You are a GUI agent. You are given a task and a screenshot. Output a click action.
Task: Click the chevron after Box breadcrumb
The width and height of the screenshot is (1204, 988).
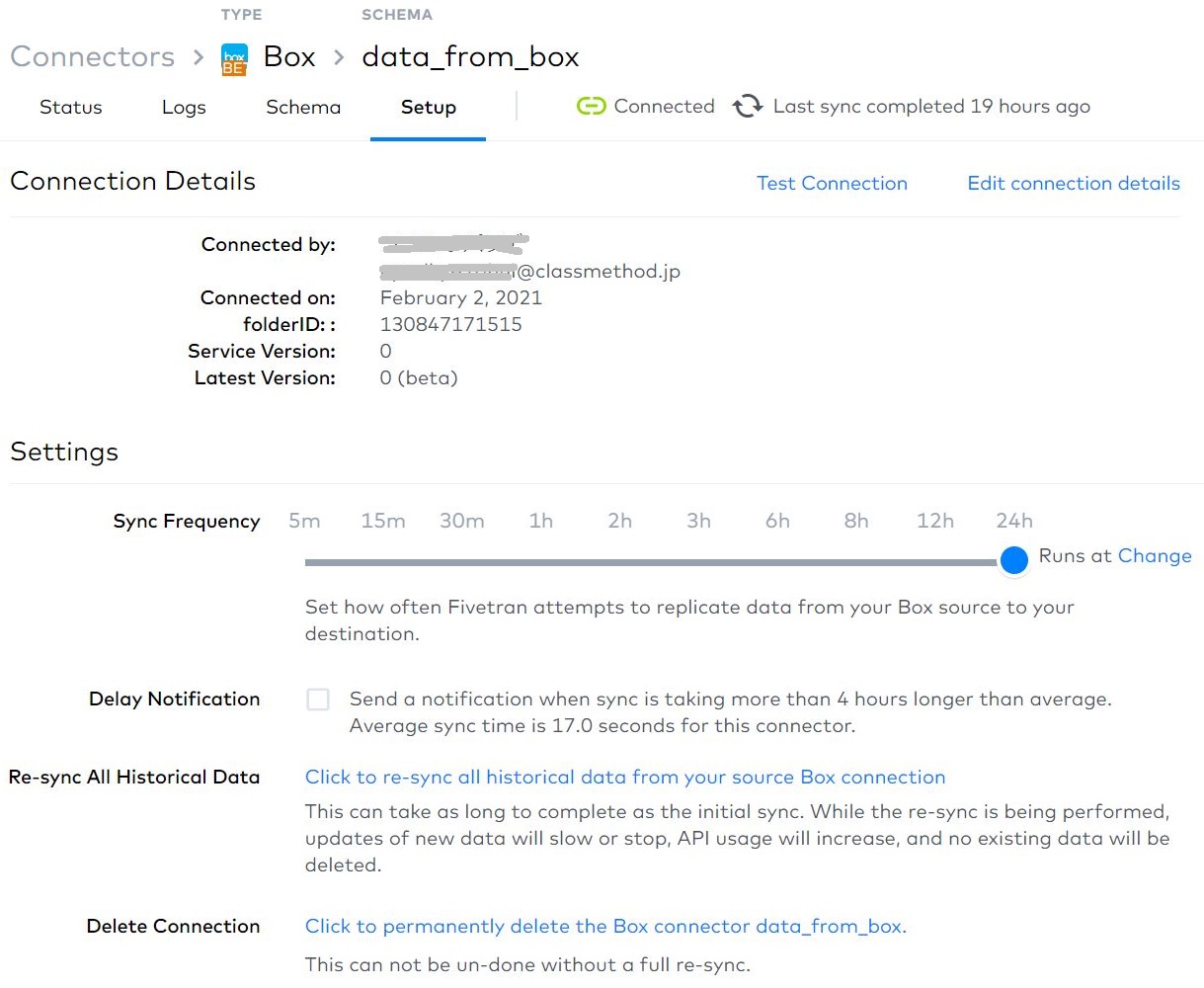click(339, 57)
